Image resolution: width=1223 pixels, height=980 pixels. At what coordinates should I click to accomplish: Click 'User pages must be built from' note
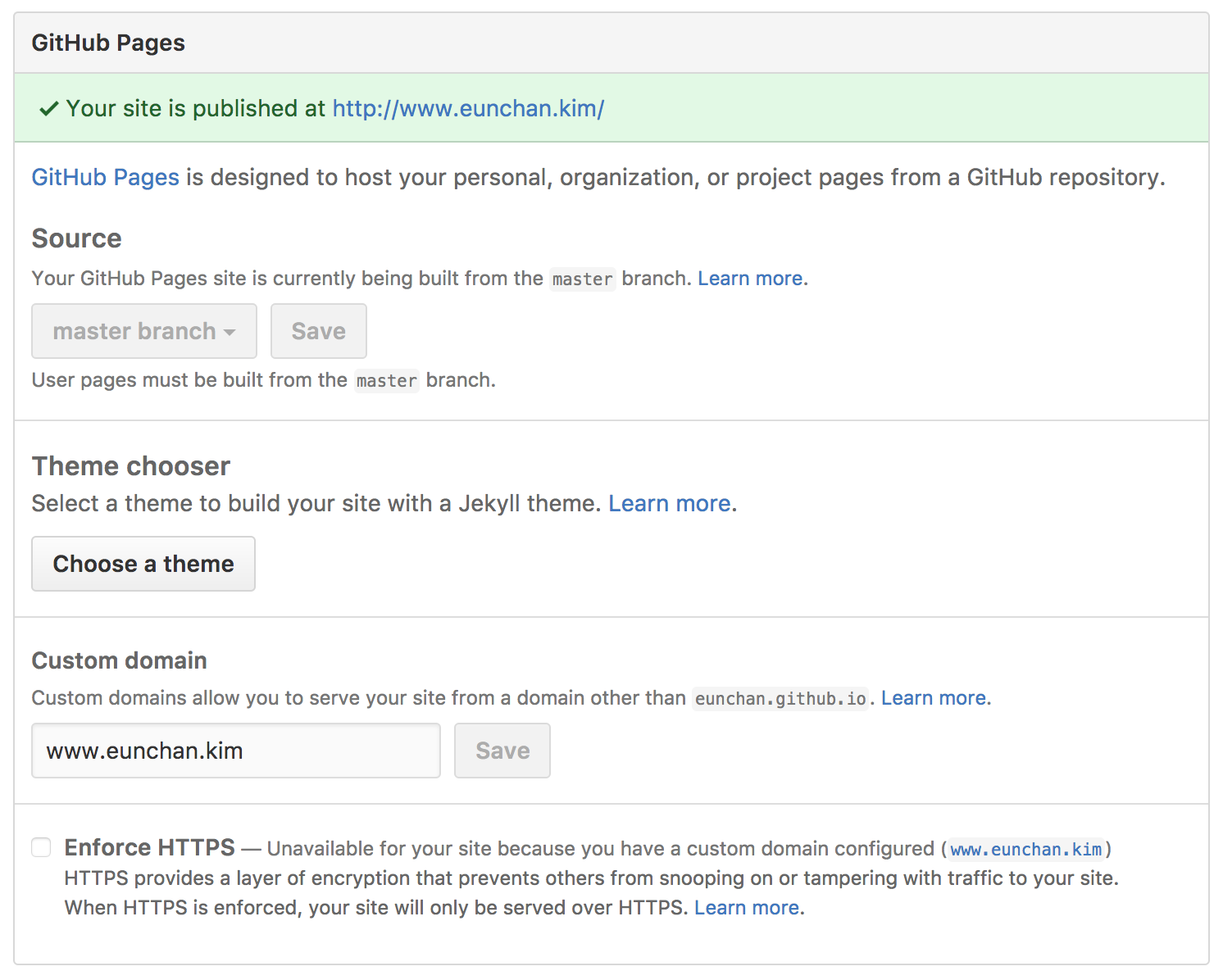pos(263,380)
